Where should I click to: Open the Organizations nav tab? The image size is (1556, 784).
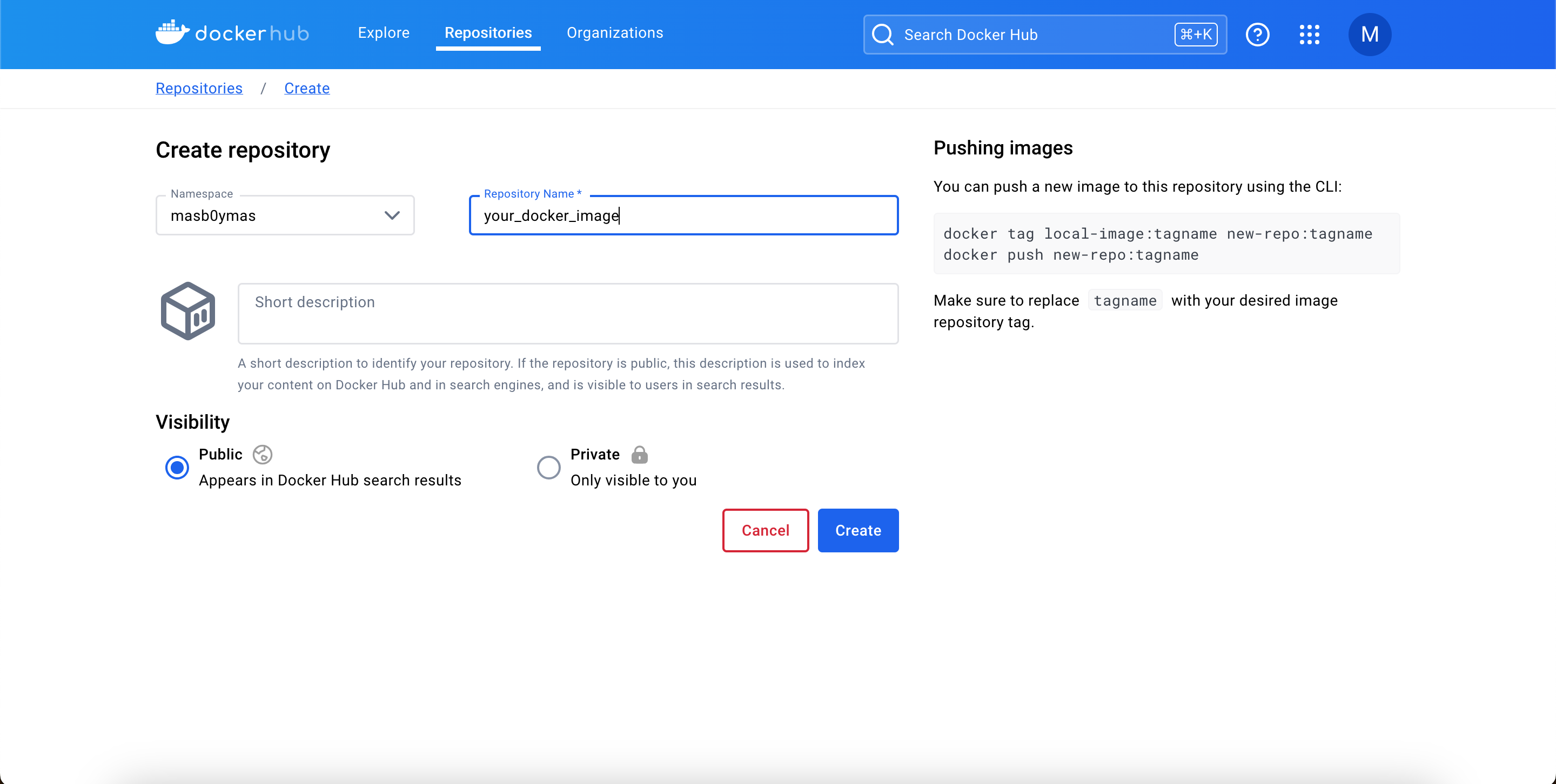click(x=615, y=32)
